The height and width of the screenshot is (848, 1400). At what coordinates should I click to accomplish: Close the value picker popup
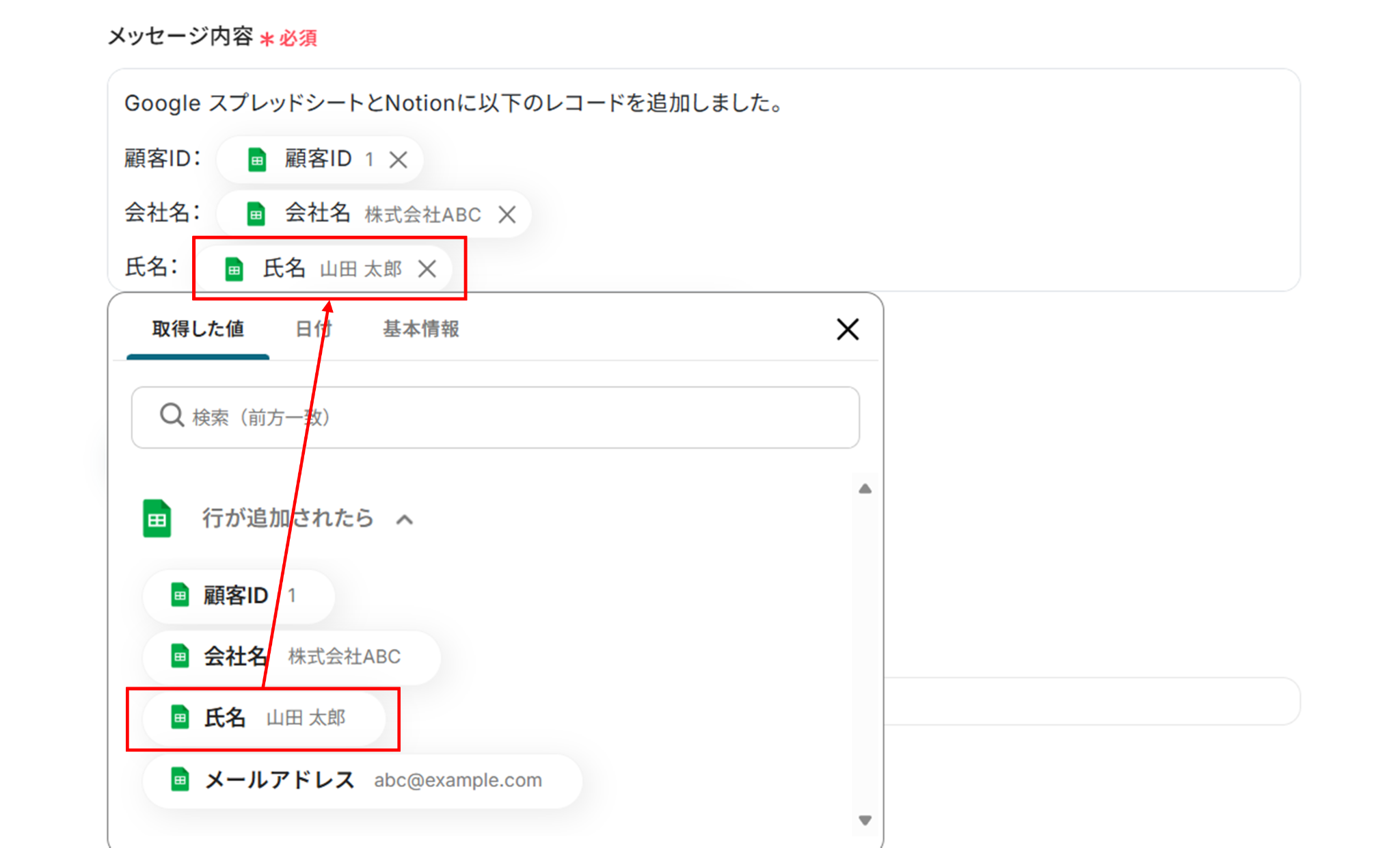pos(848,330)
